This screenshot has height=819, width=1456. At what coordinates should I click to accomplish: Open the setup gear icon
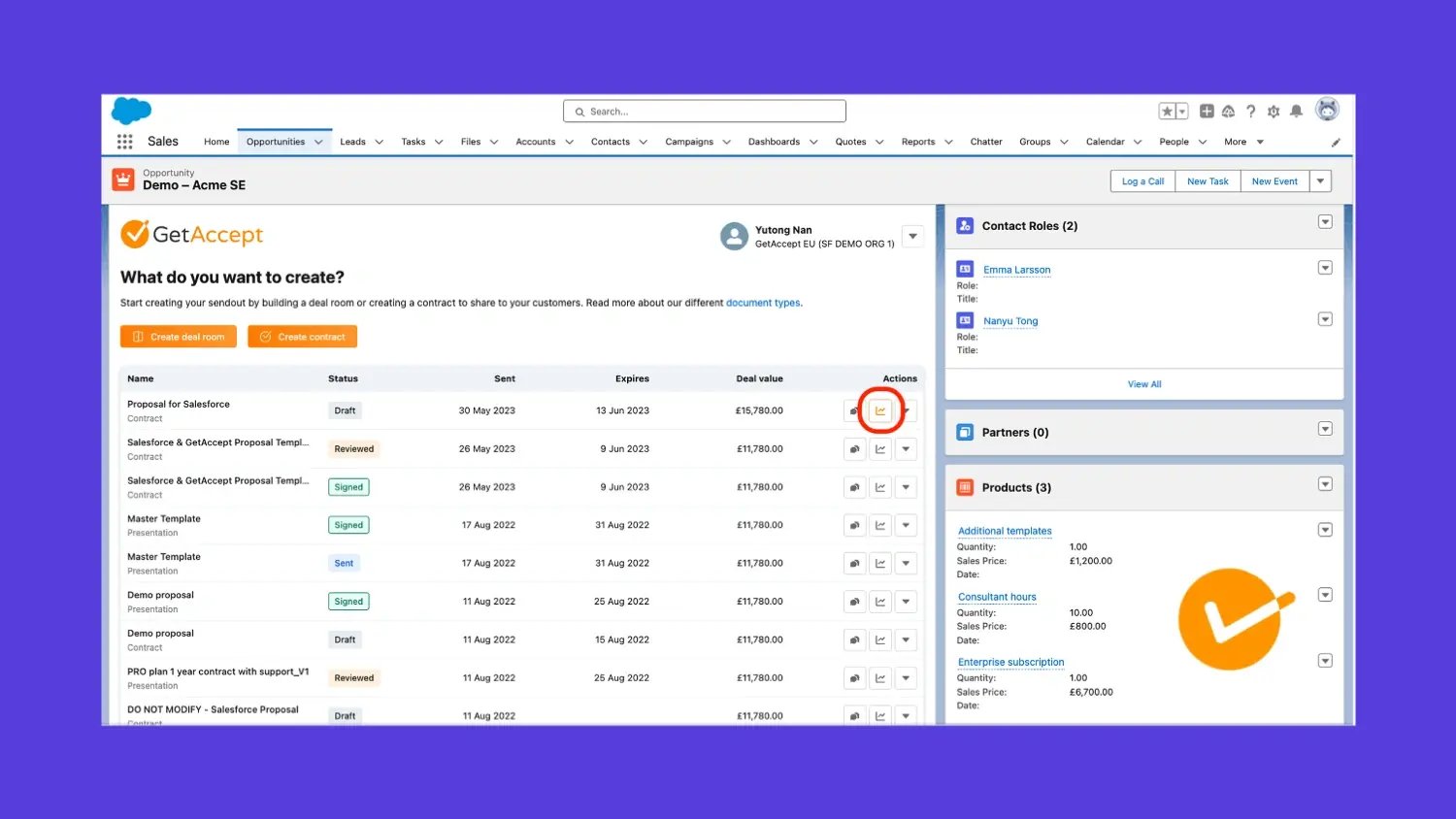coord(1274,112)
